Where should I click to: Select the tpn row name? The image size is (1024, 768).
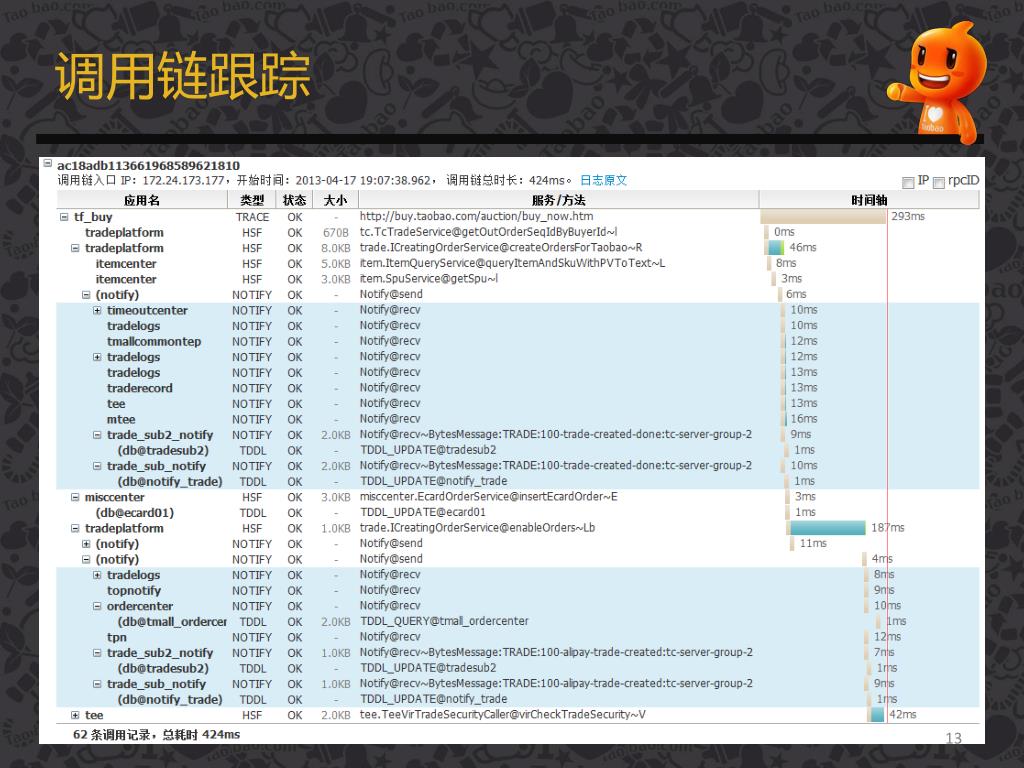coord(117,638)
